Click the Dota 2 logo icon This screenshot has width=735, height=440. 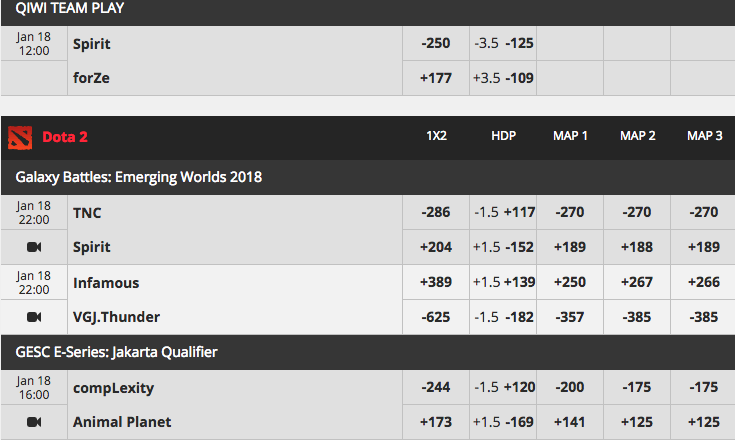(20, 138)
